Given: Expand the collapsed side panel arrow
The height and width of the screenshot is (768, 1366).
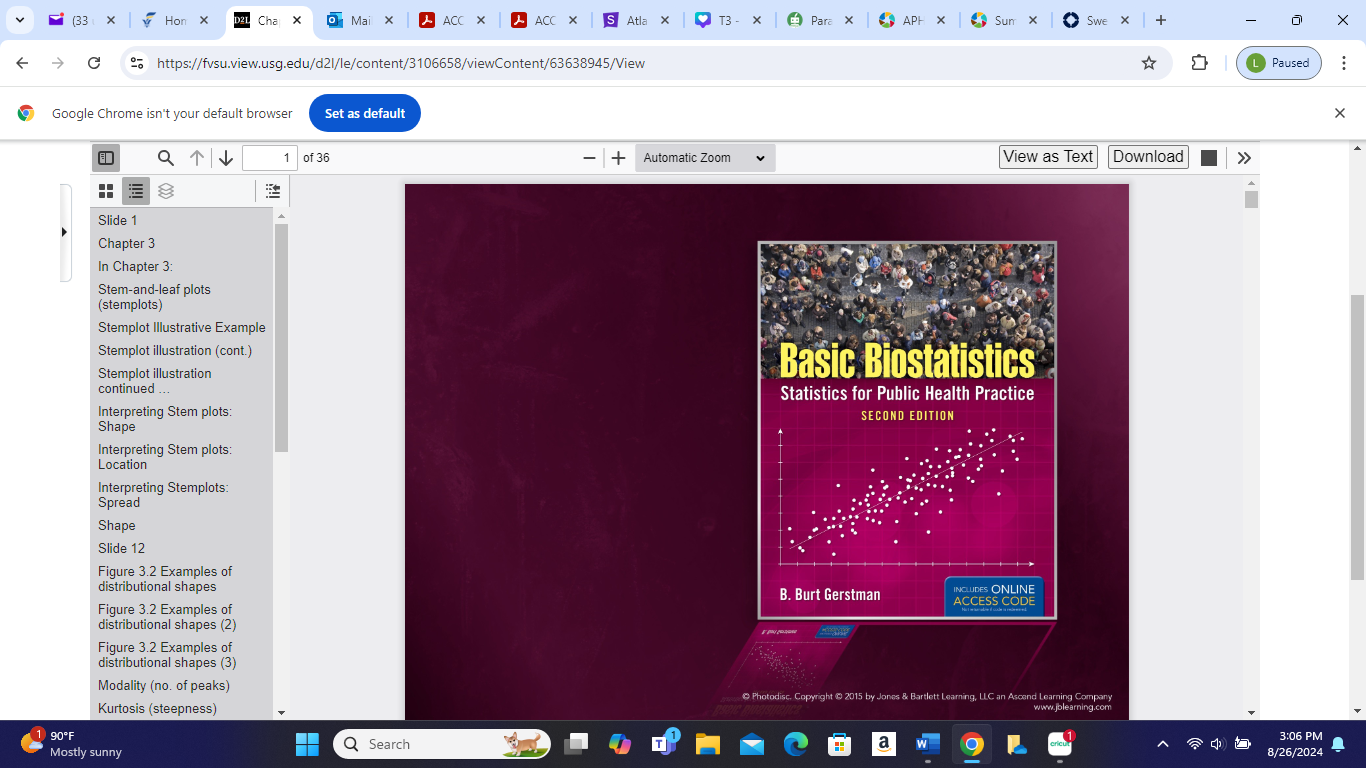Looking at the screenshot, I should pos(65,232).
